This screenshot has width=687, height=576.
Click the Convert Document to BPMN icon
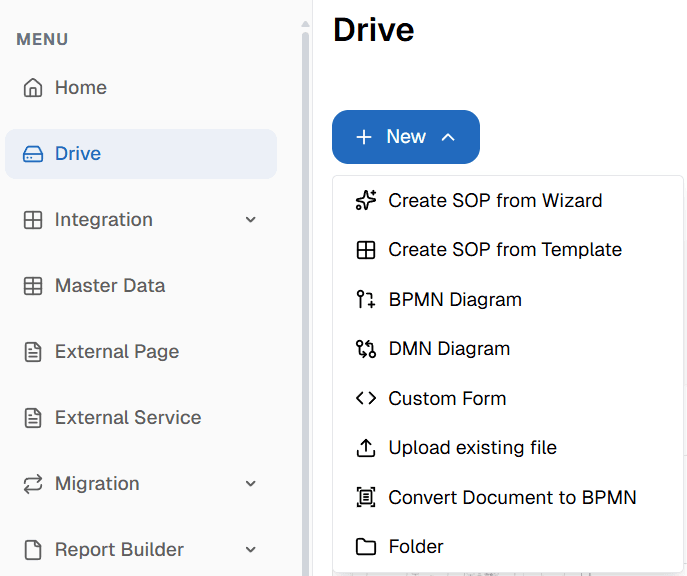click(366, 497)
